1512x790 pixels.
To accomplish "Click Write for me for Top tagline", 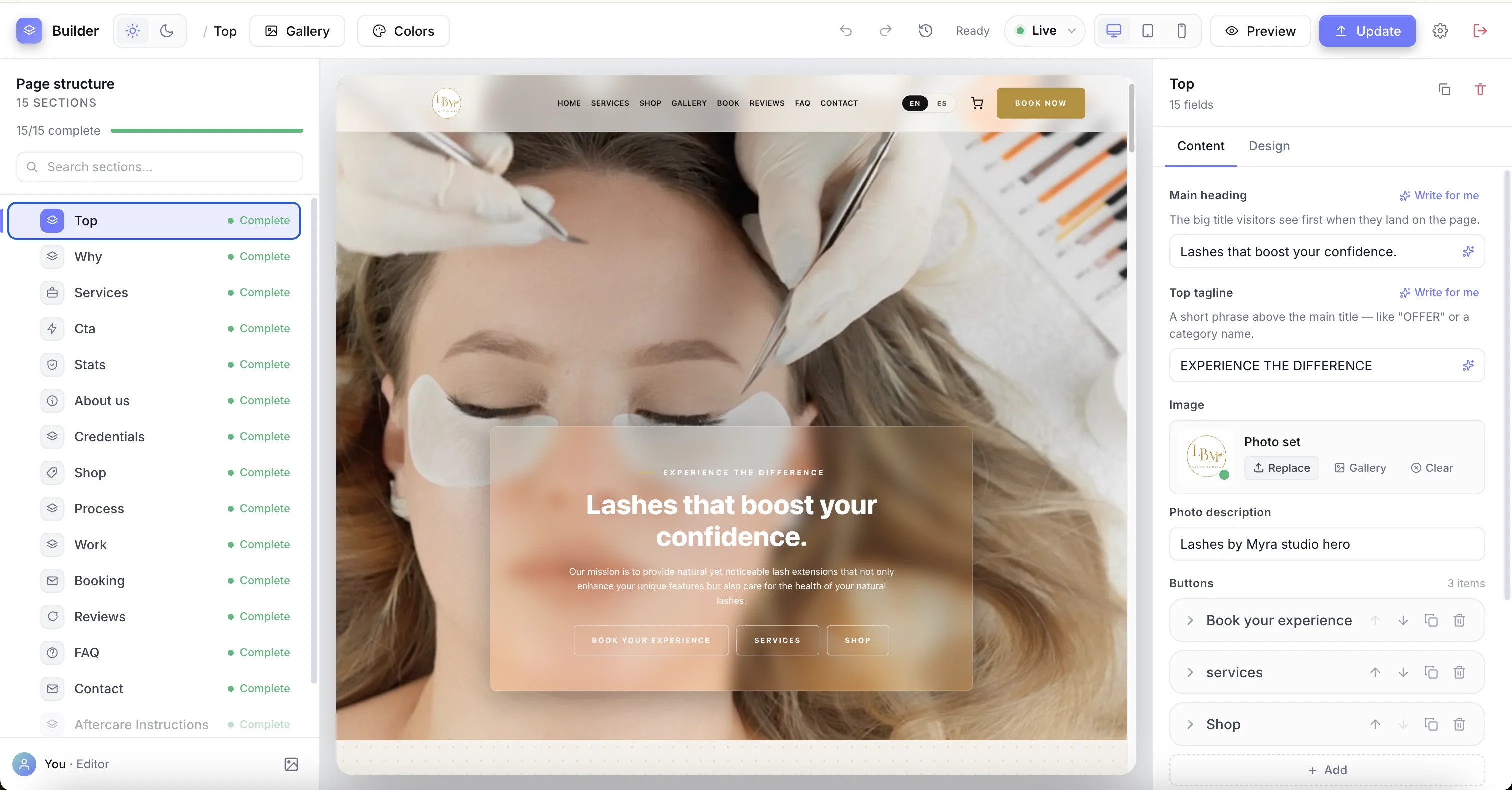I will pyautogui.click(x=1439, y=292).
